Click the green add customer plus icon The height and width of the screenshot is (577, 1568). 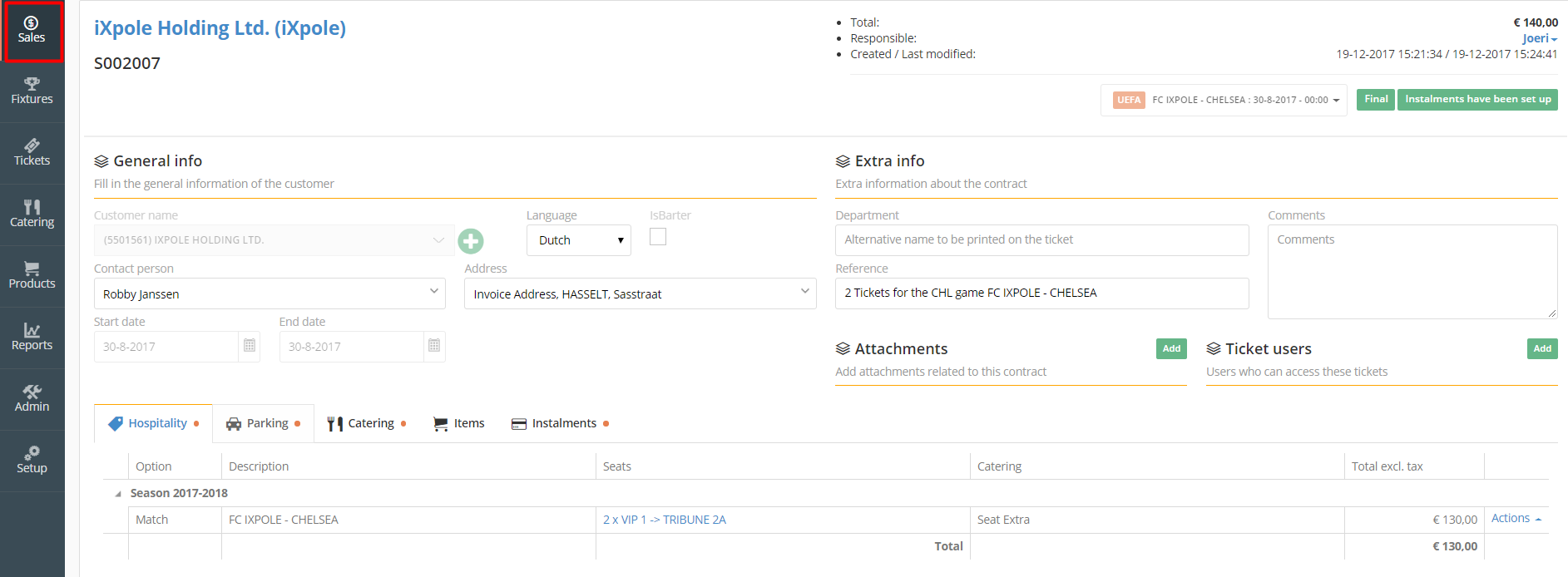tap(471, 241)
